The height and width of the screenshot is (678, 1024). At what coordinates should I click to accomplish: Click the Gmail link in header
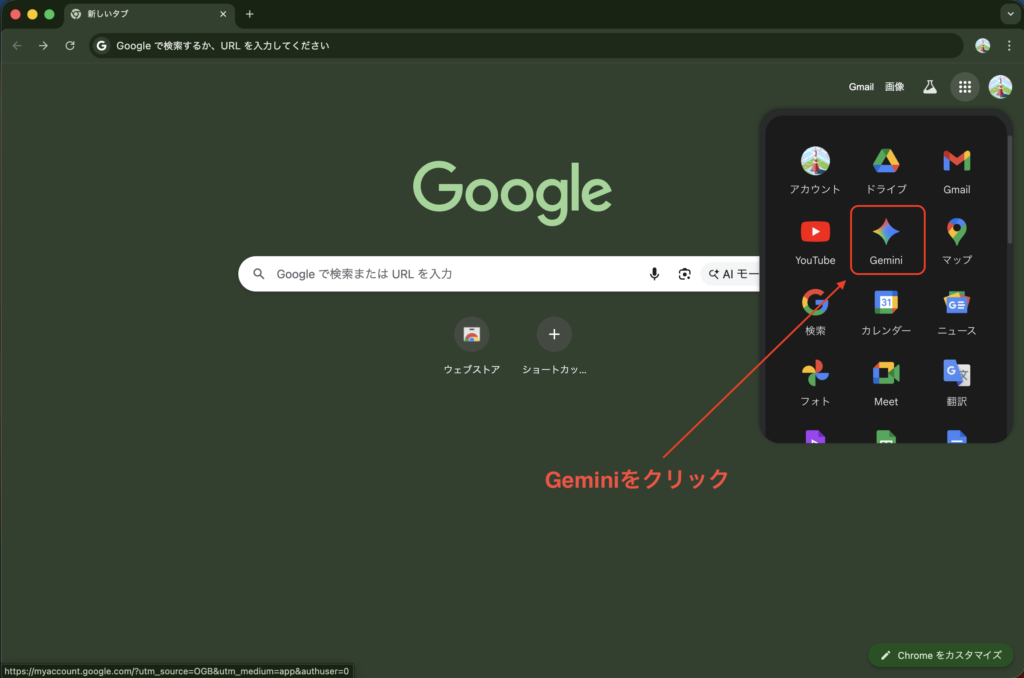(x=861, y=87)
